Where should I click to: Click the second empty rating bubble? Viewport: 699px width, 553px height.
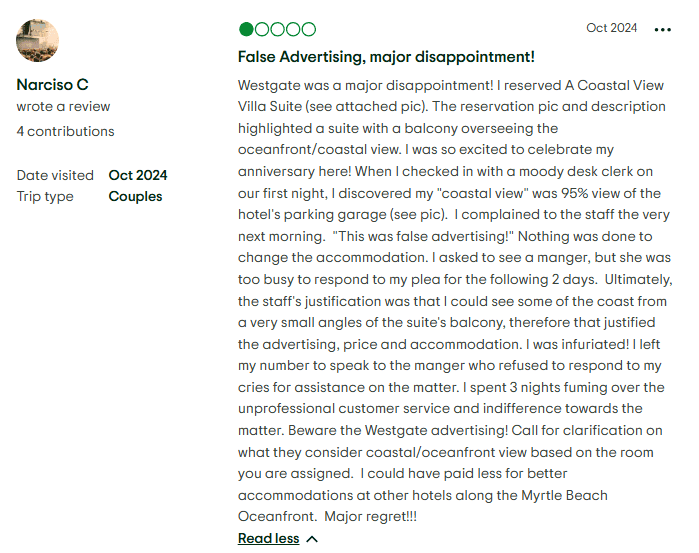(262, 29)
